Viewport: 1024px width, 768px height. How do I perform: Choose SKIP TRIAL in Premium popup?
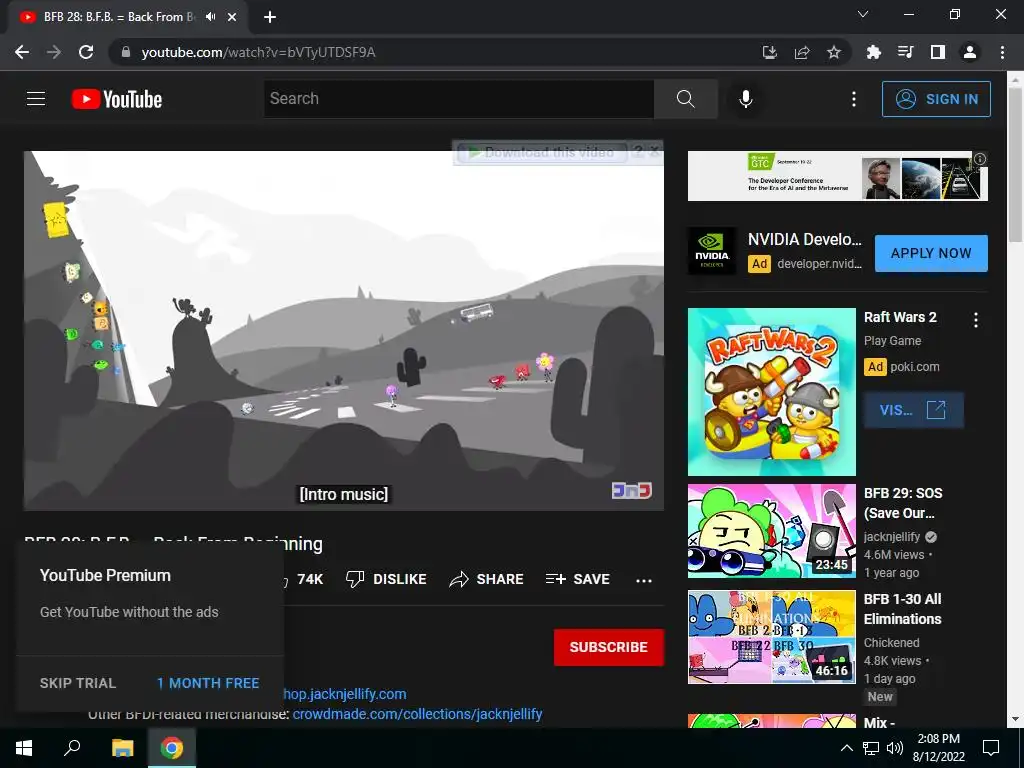point(78,683)
